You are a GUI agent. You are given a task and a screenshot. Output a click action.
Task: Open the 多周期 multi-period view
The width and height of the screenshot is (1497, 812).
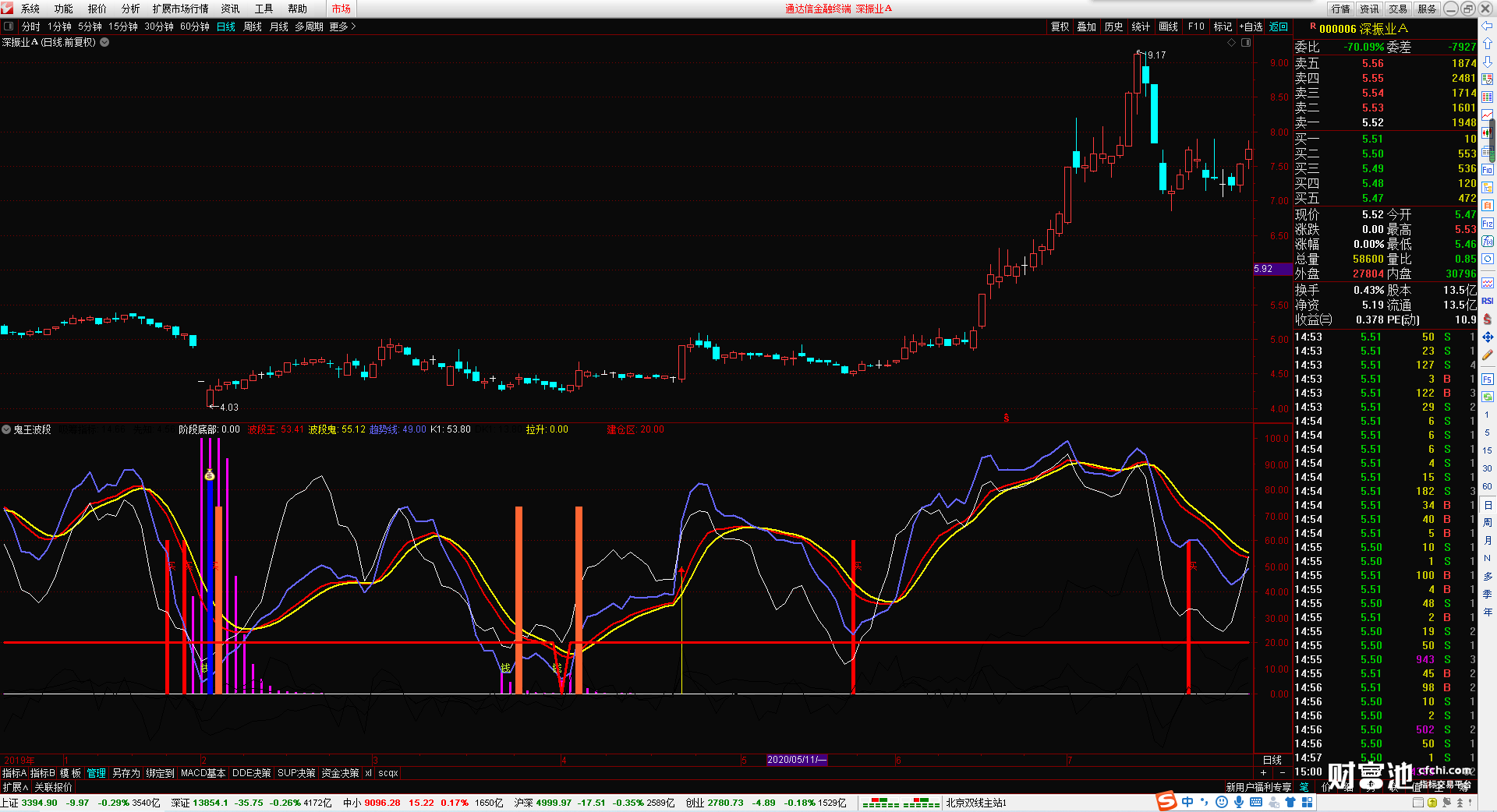[x=309, y=26]
